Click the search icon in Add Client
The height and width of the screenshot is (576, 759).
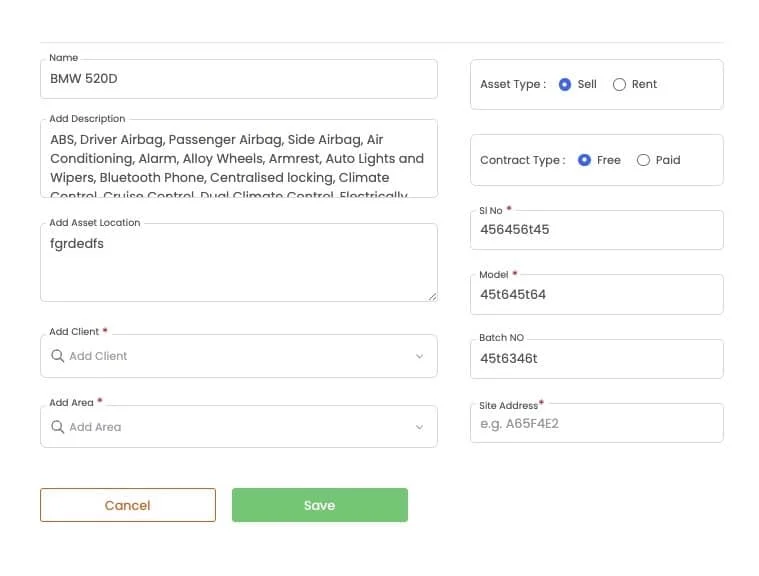coord(58,356)
